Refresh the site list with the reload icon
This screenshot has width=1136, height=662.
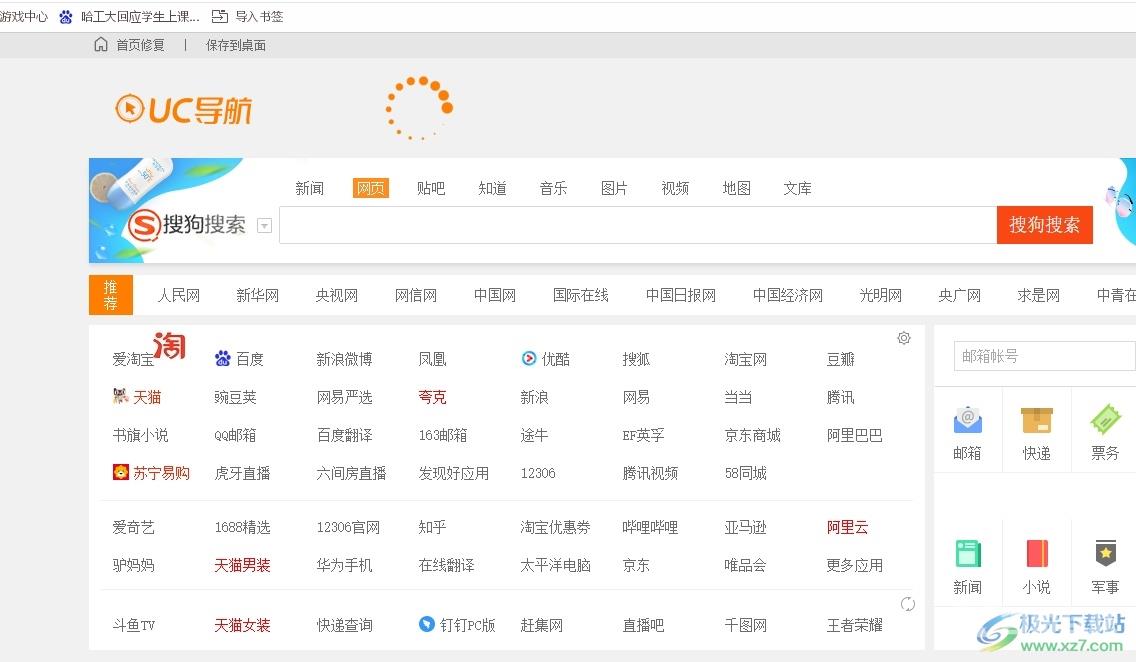coord(907,604)
